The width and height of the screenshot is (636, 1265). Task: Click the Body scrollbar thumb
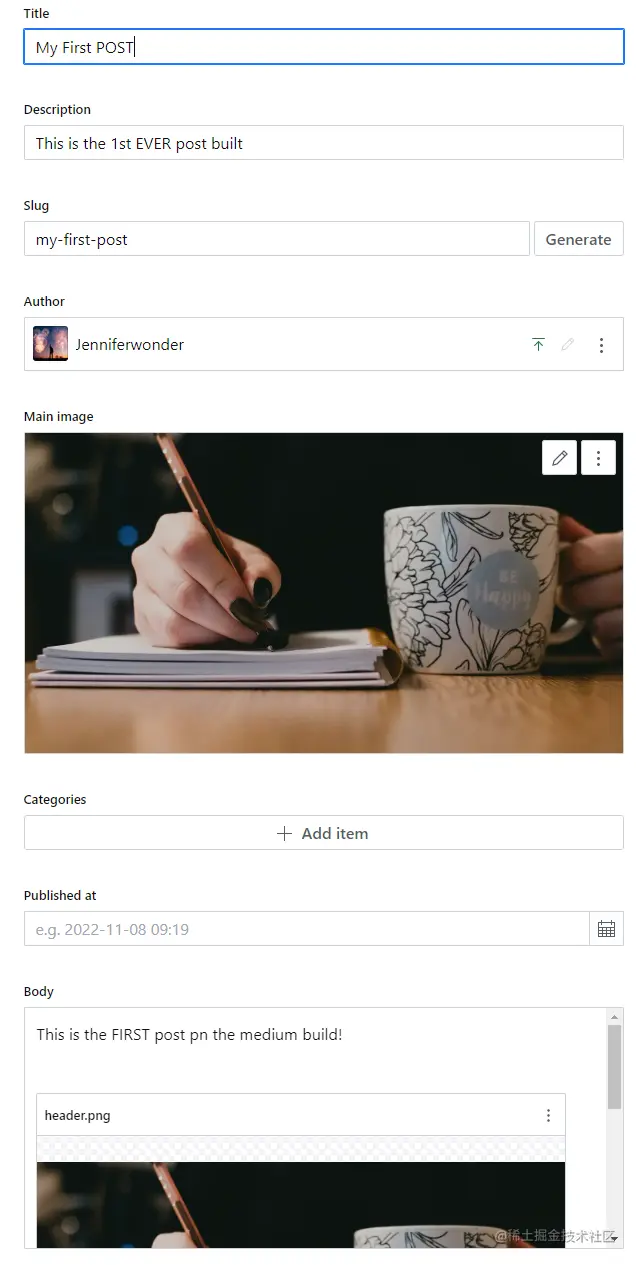coord(614,1066)
